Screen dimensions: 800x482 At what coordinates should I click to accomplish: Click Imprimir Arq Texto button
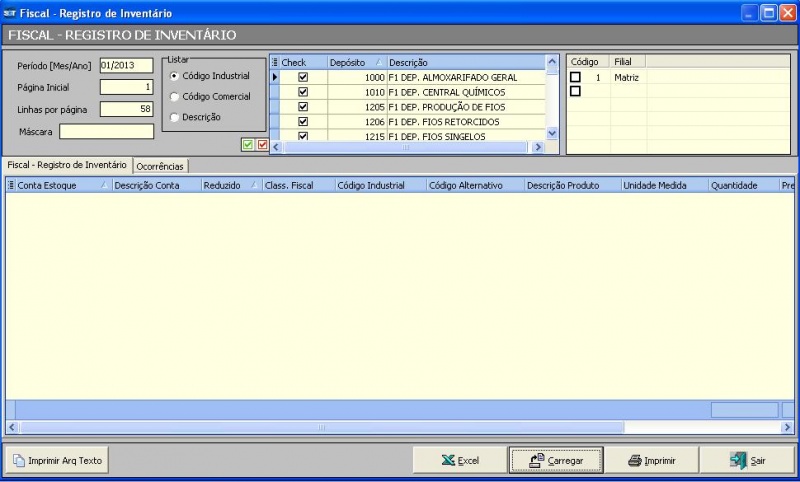[x=56, y=461]
